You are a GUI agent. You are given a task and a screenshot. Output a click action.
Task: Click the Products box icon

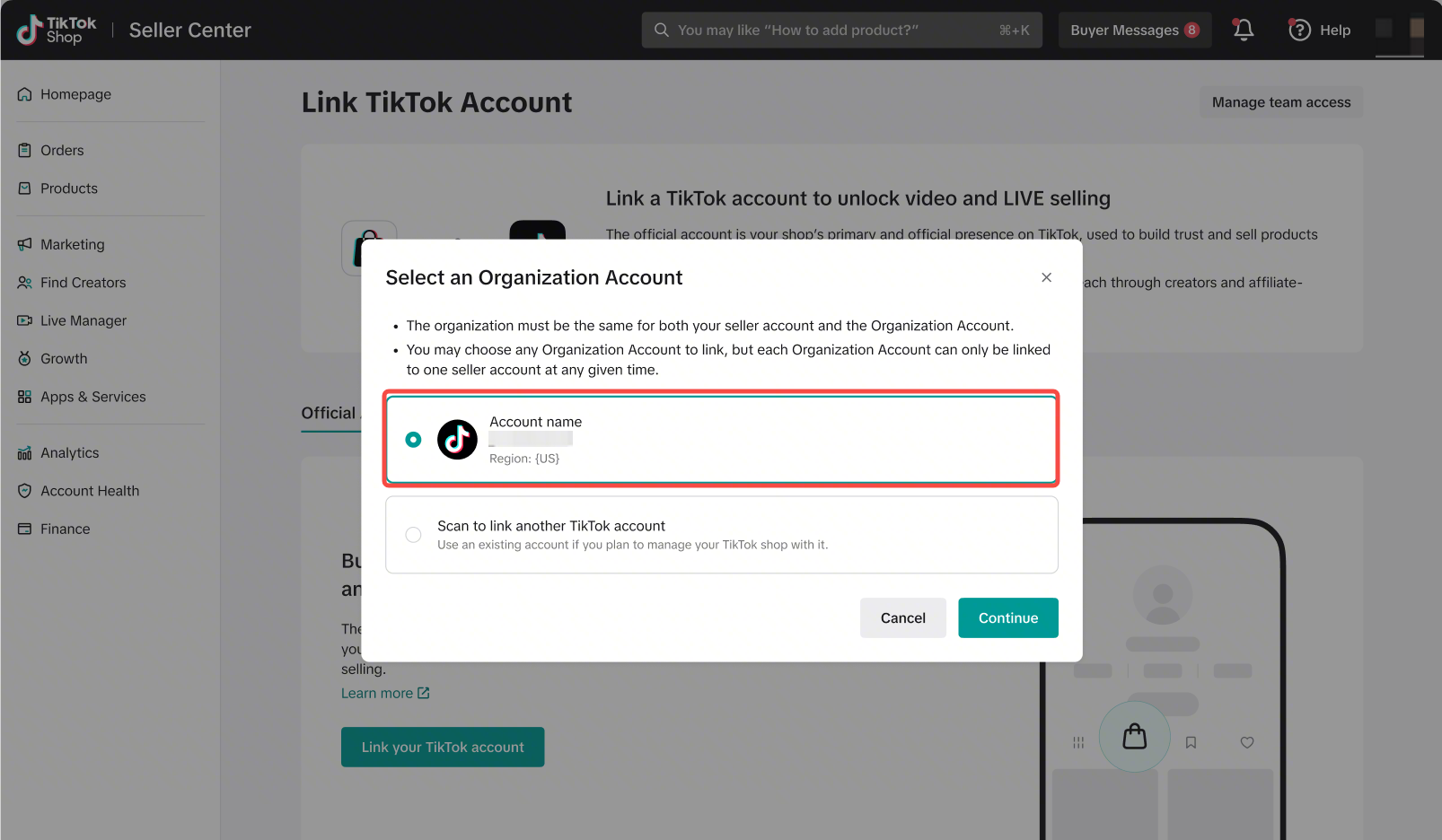coord(24,188)
